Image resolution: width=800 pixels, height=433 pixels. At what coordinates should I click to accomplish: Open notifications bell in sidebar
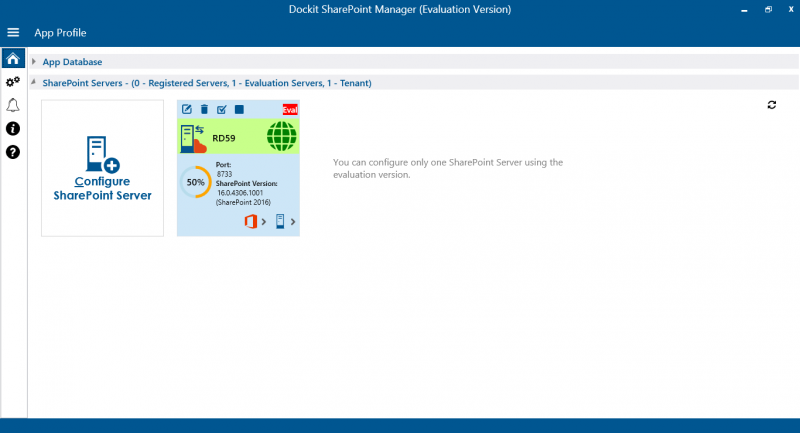click(13, 105)
